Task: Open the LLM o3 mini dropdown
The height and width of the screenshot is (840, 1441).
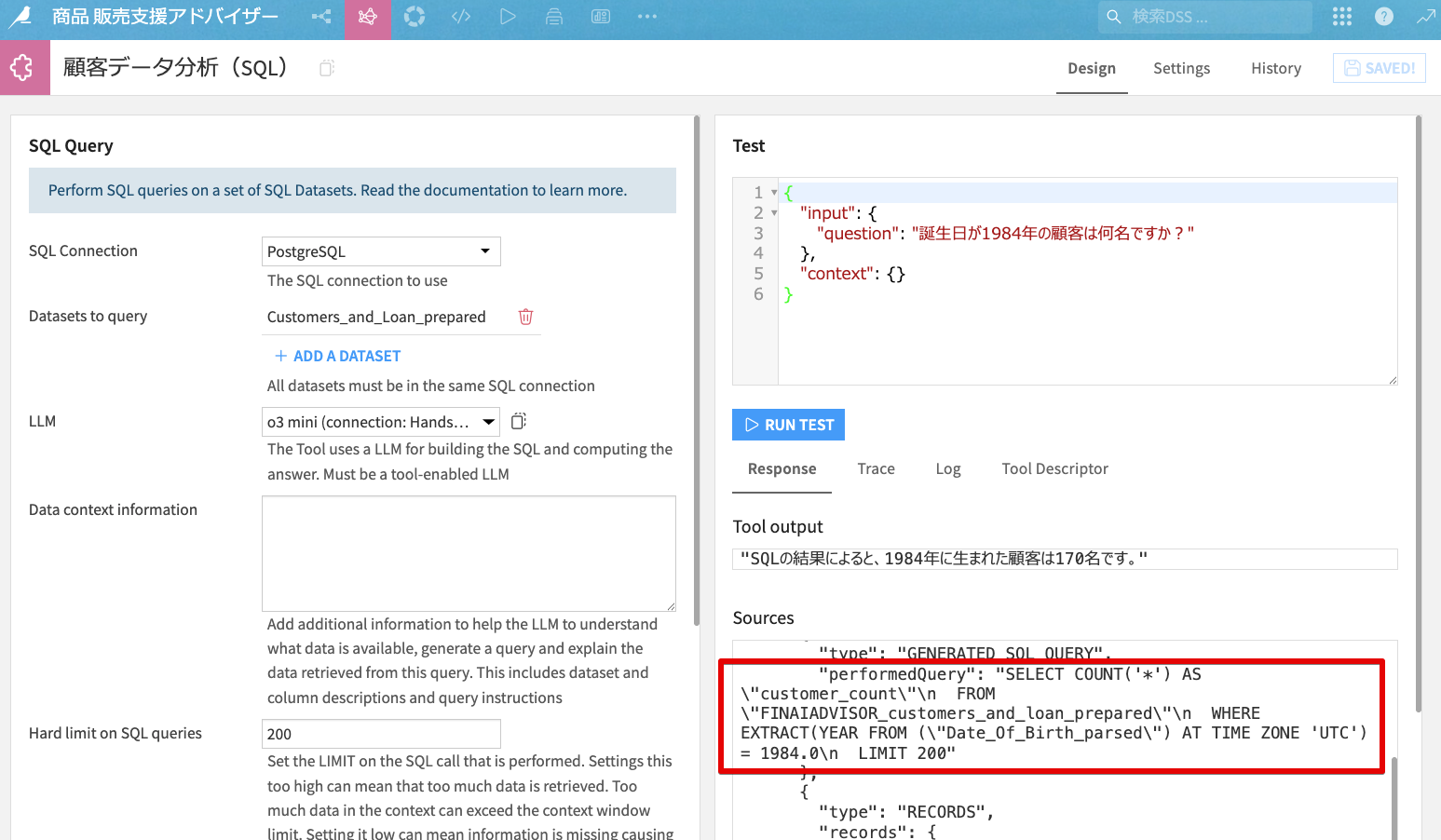Action: (x=381, y=422)
